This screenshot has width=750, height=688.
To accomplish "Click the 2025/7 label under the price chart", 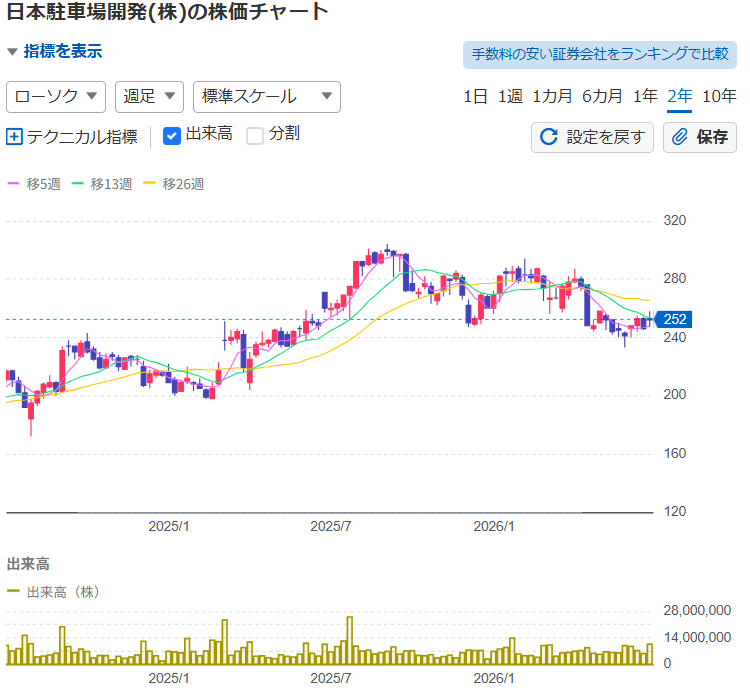I will pyautogui.click(x=331, y=527).
